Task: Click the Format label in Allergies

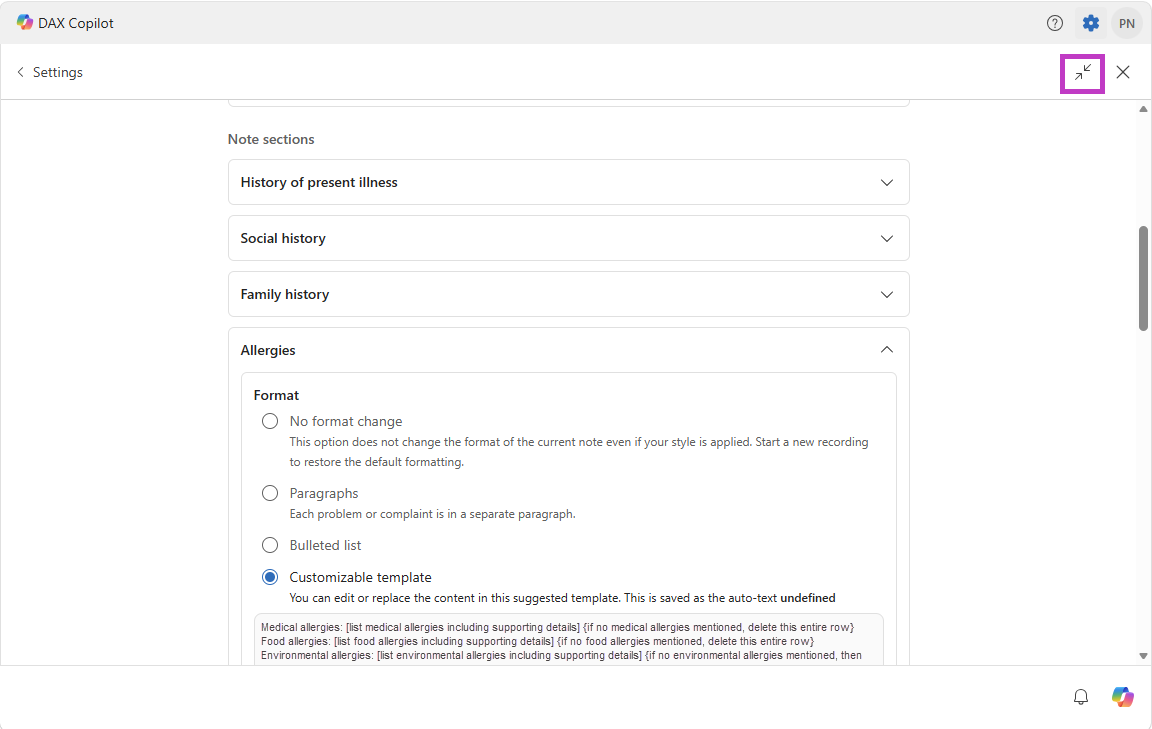Action: tap(276, 395)
